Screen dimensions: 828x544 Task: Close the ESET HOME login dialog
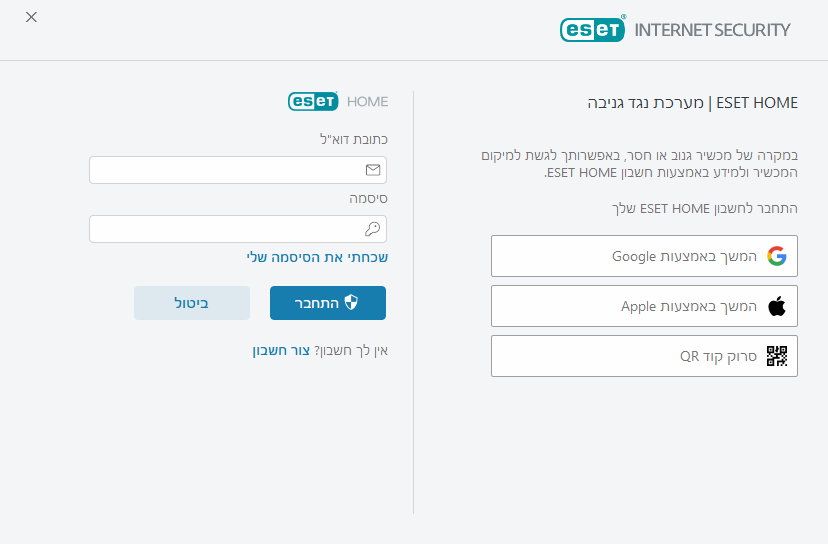pos(31,18)
